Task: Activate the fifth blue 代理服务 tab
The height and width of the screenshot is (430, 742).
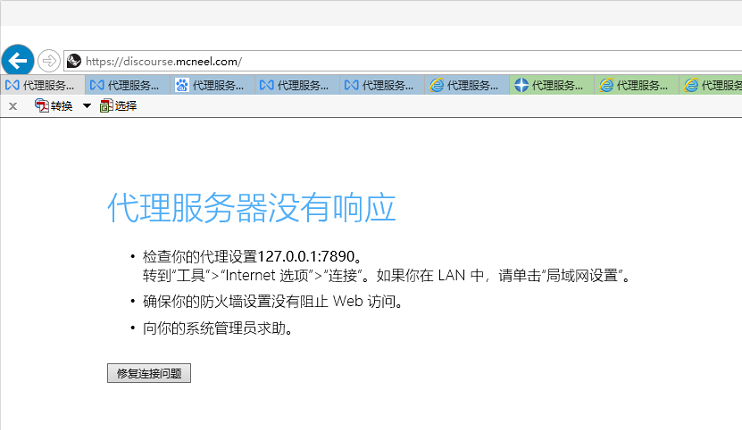Action: 382,85
